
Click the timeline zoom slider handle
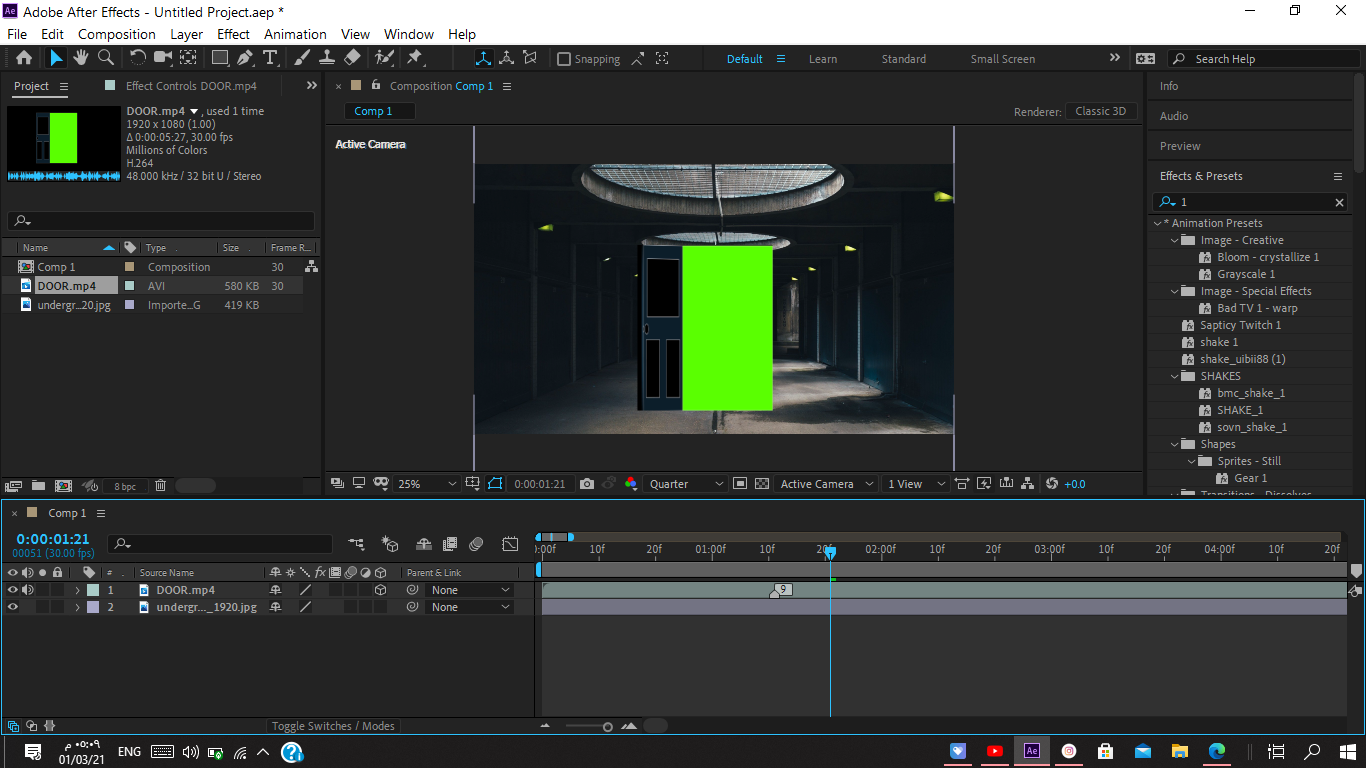coord(607,726)
